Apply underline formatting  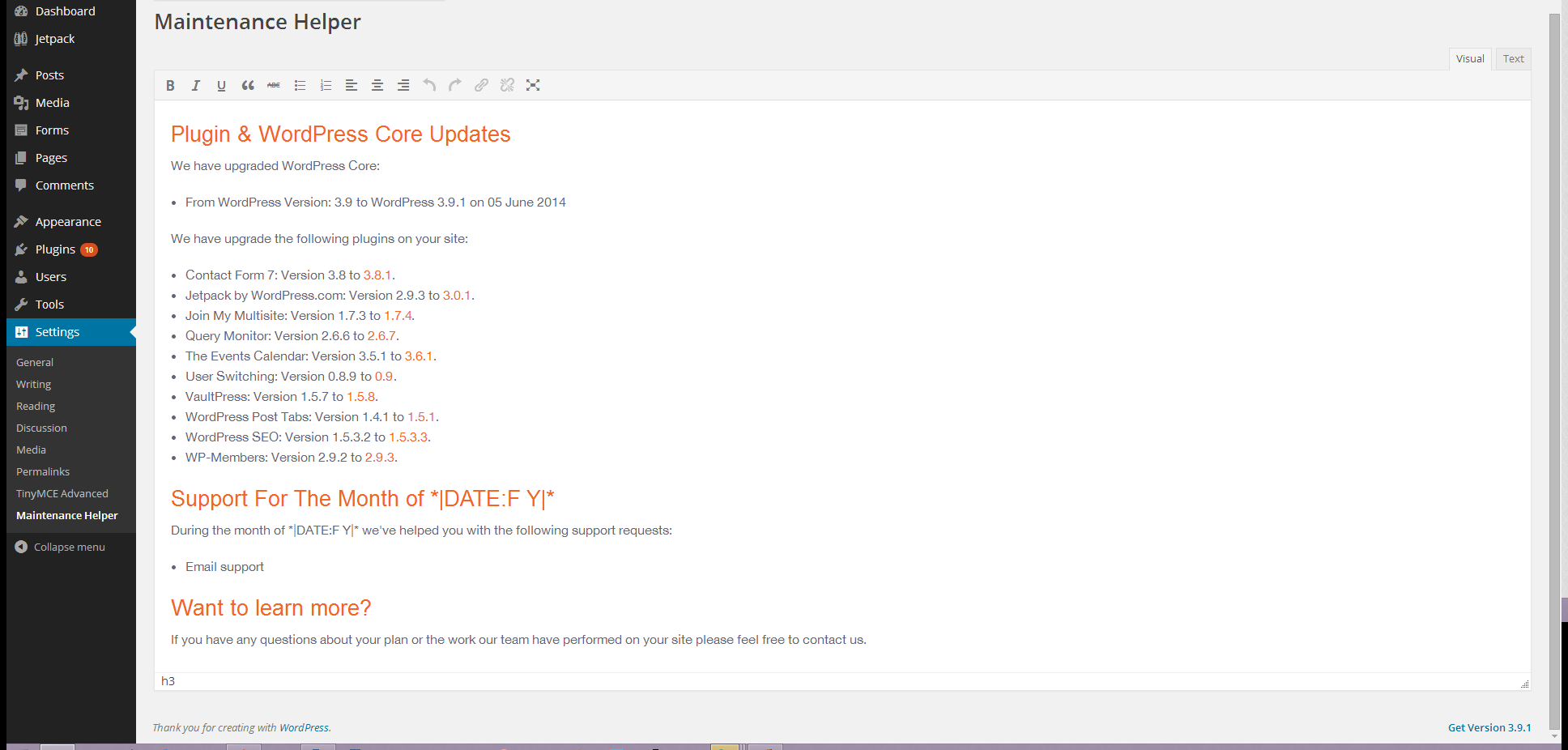[x=222, y=85]
